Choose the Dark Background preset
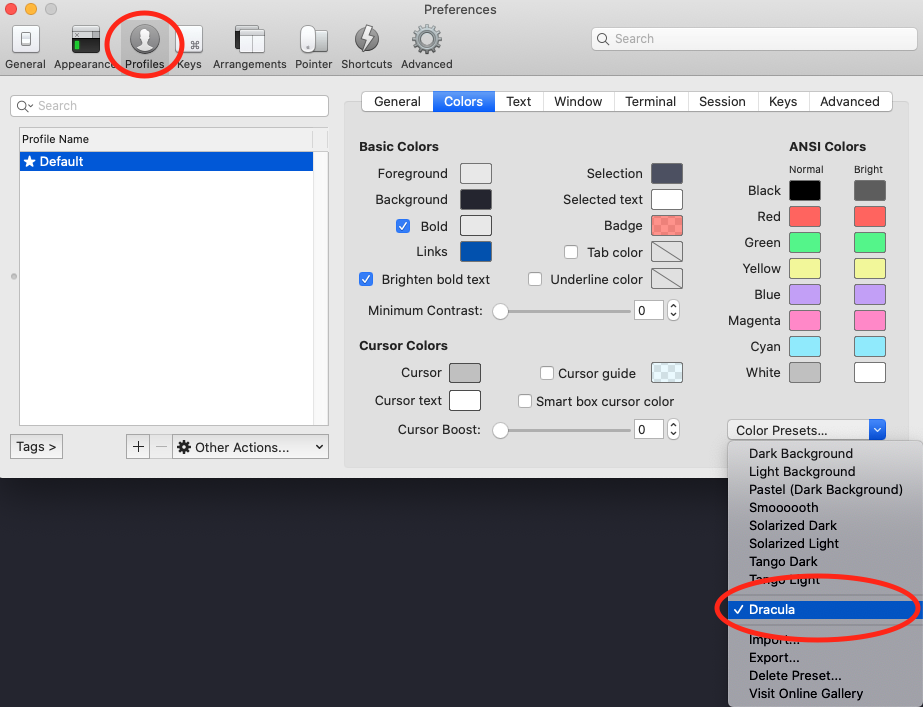The height and width of the screenshot is (707, 923). click(825, 453)
